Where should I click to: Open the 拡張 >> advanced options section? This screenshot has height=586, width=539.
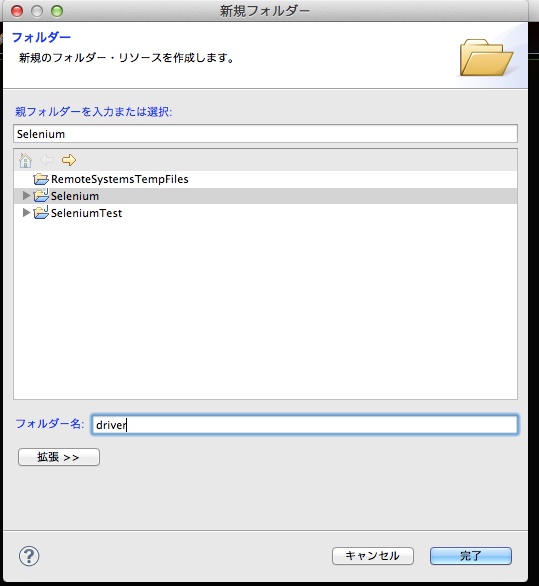59,457
